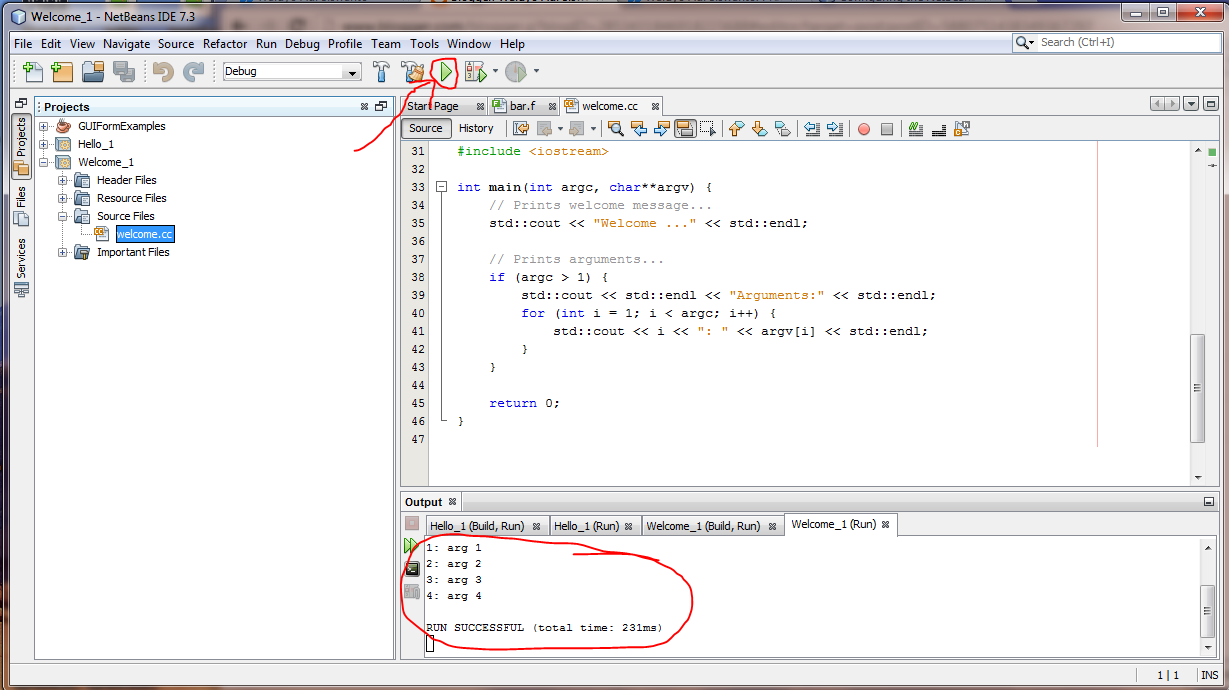1229x690 pixels.
Task: Click the Save All toolbar icon
Action: click(x=124, y=72)
